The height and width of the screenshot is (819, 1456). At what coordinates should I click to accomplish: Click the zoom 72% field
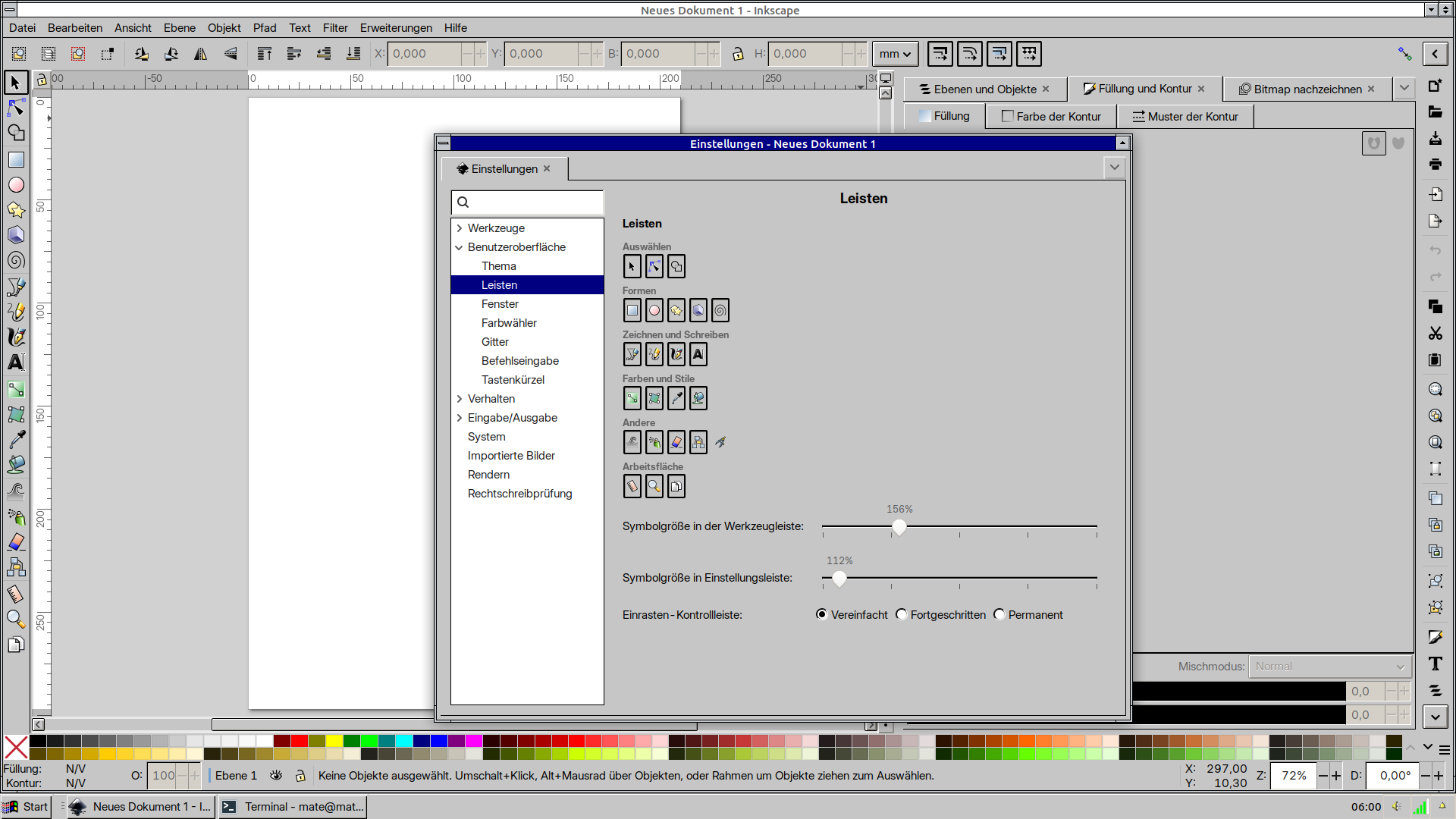[x=1294, y=775]
